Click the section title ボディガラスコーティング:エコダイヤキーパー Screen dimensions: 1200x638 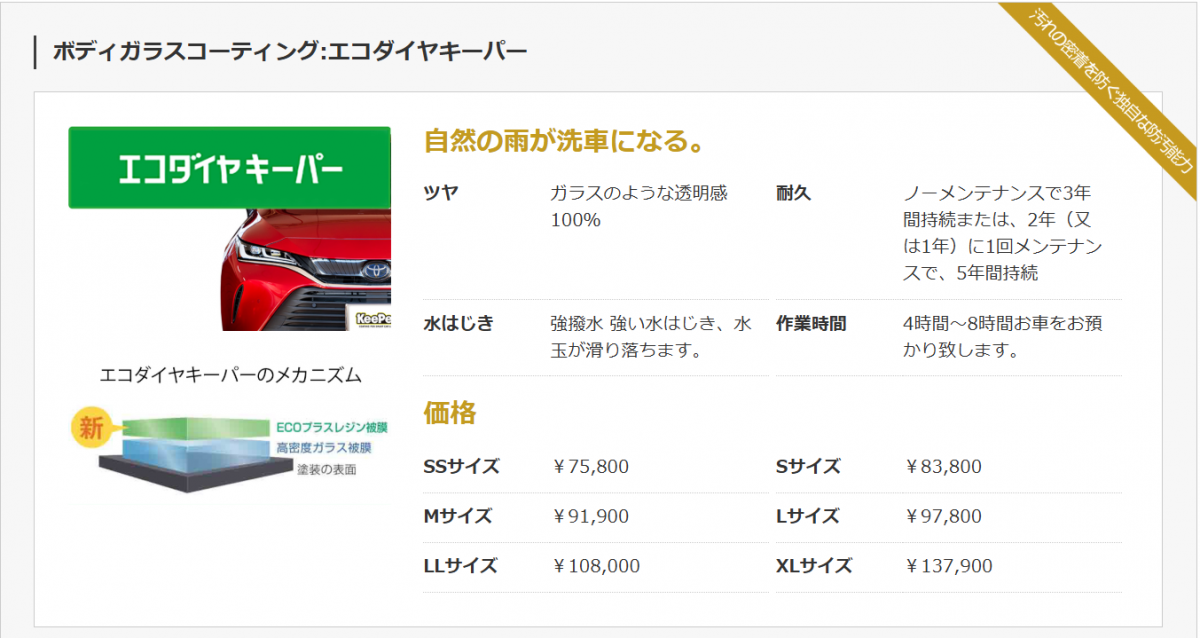pyautogui.click(x=289, y=51)
